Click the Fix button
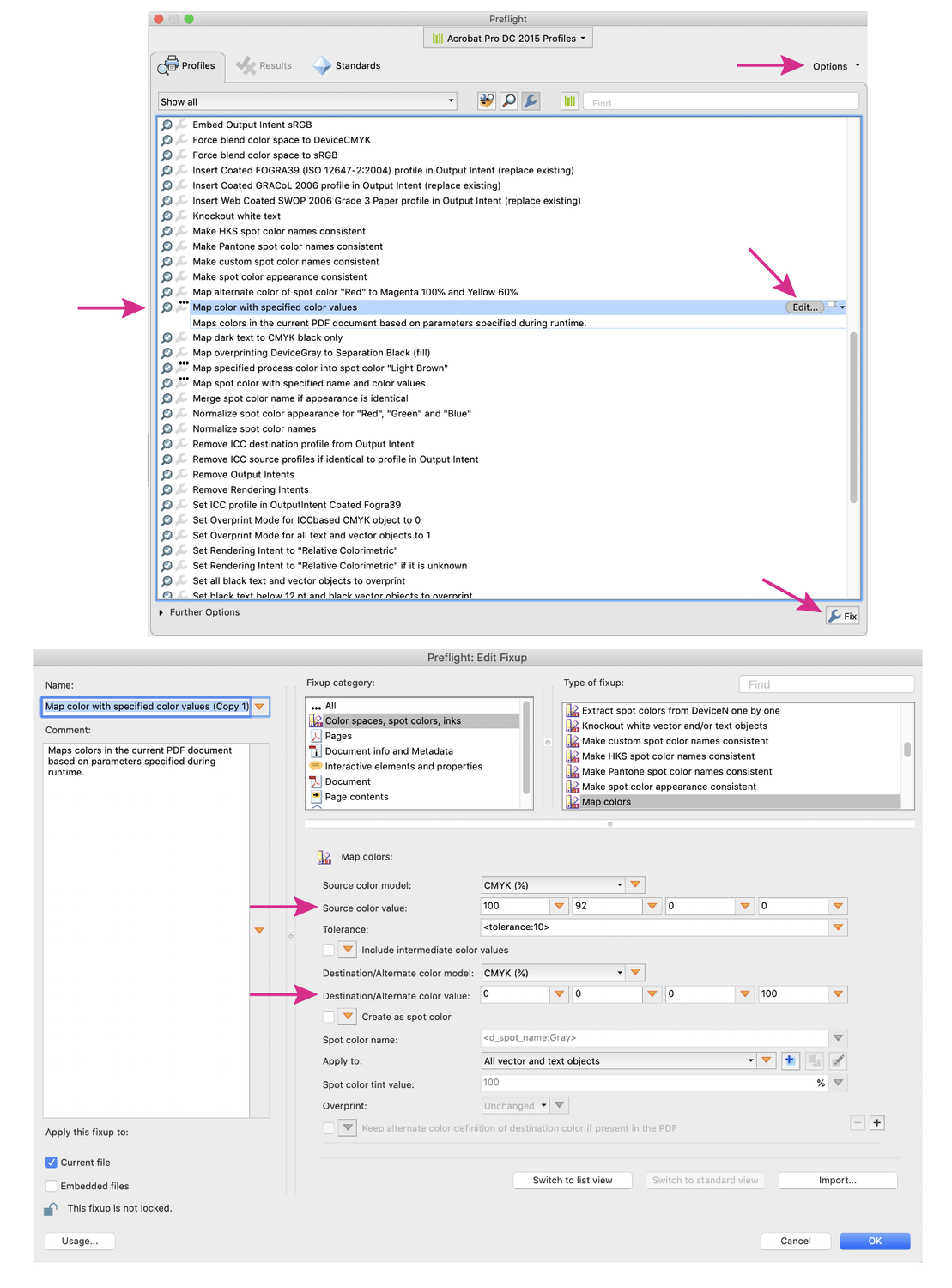This screenshot has height=1288, width=952. [843, 616]
